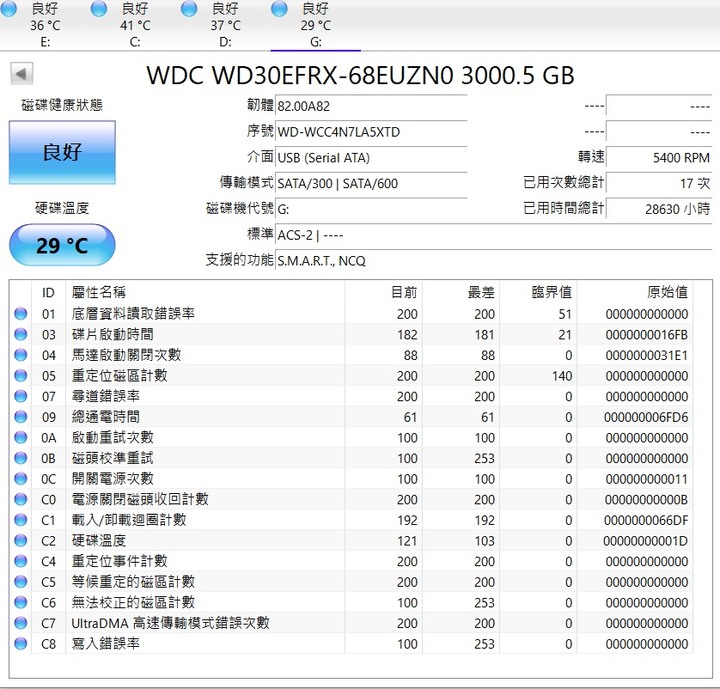Select attribute UltraDMA 高速傳輸模式錯誤次數
Screen dimensions: 720x689
tap(170, 623)
